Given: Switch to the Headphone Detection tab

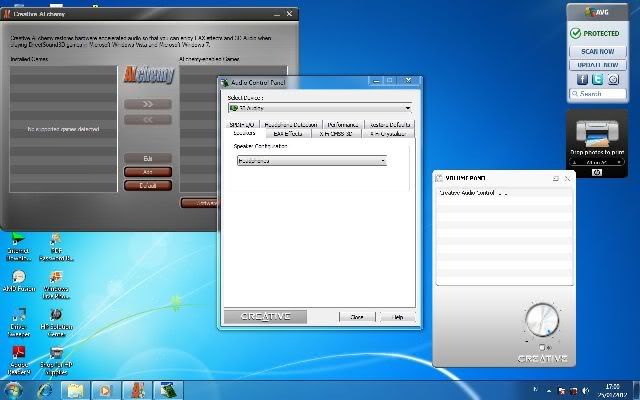Looking at the screenshot, I should click(x=291, y=124).
